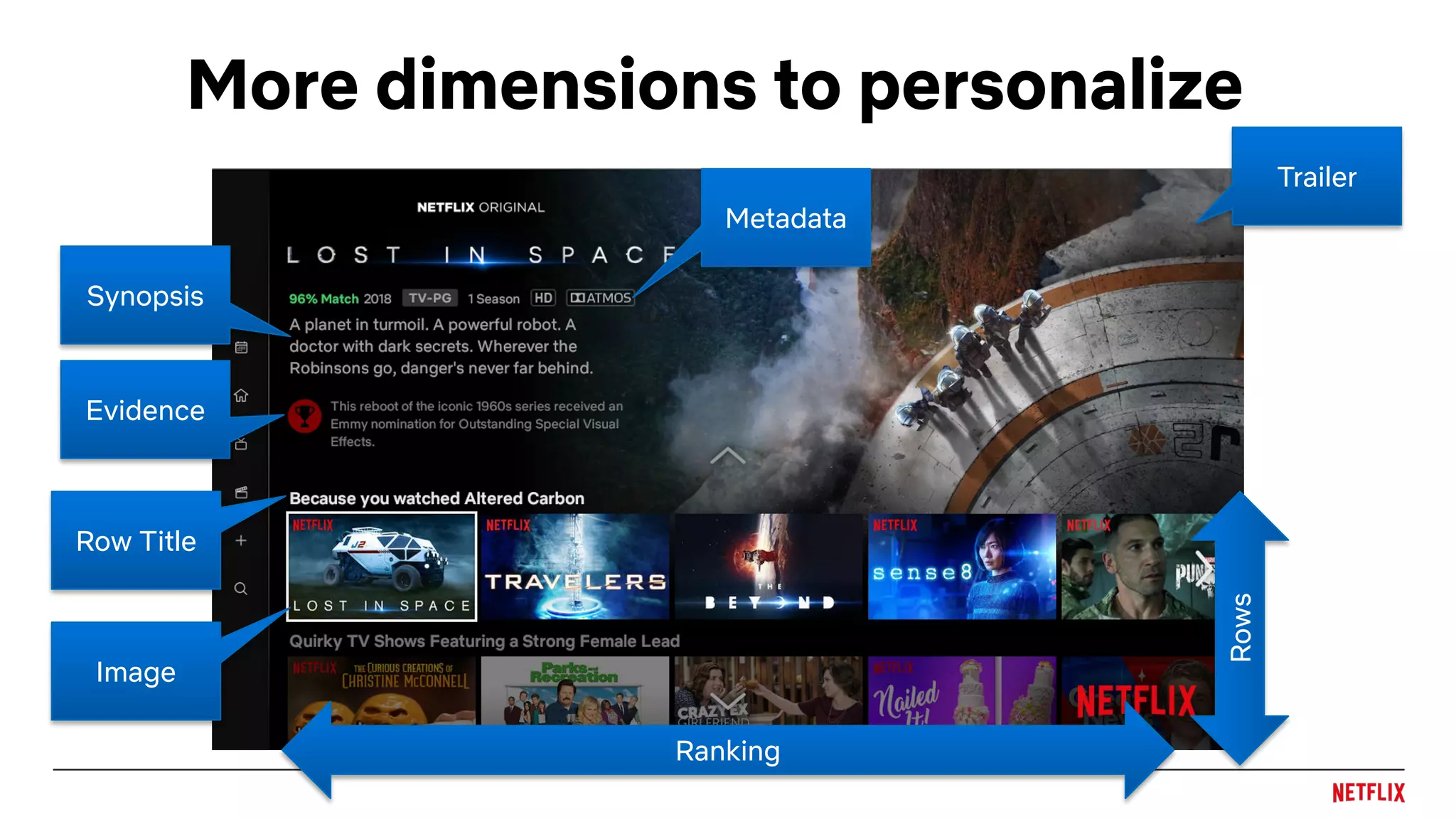Image resolution: width=1456 pixels, height=819 pixels.
Task: Click the 96% Match text
Action: [x=323, y=299]
